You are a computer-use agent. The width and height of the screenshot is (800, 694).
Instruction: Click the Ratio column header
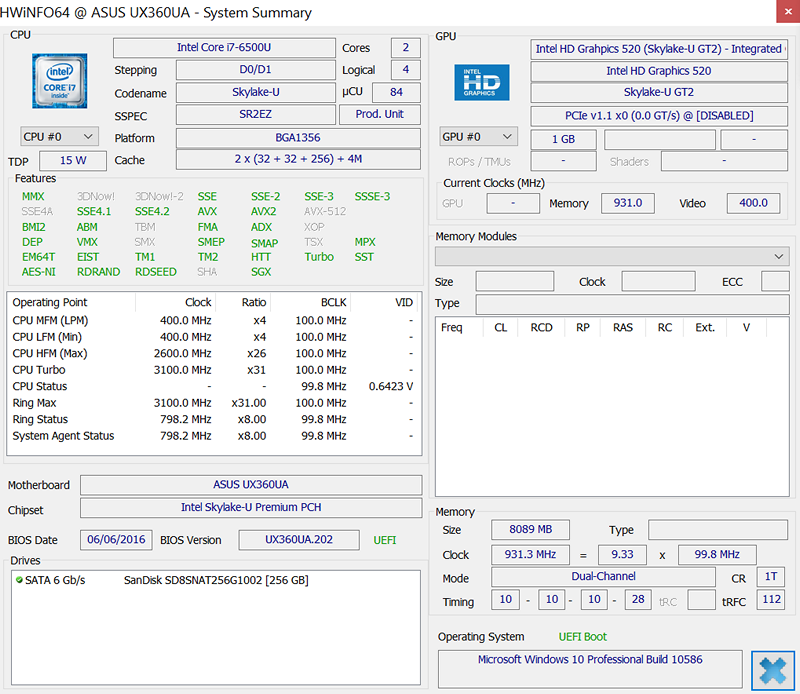click(x=243, y=303)
